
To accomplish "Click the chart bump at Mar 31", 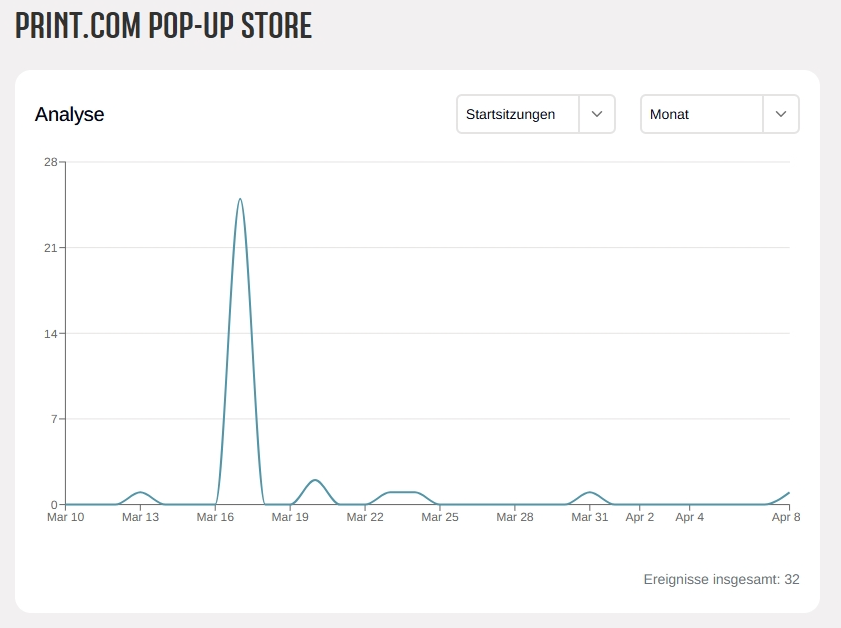I will [590, 492].
